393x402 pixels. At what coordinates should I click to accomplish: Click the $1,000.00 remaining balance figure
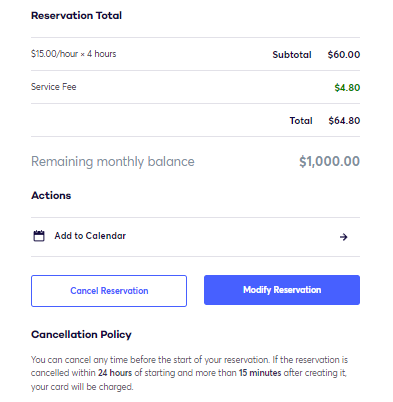pos(329,161)
